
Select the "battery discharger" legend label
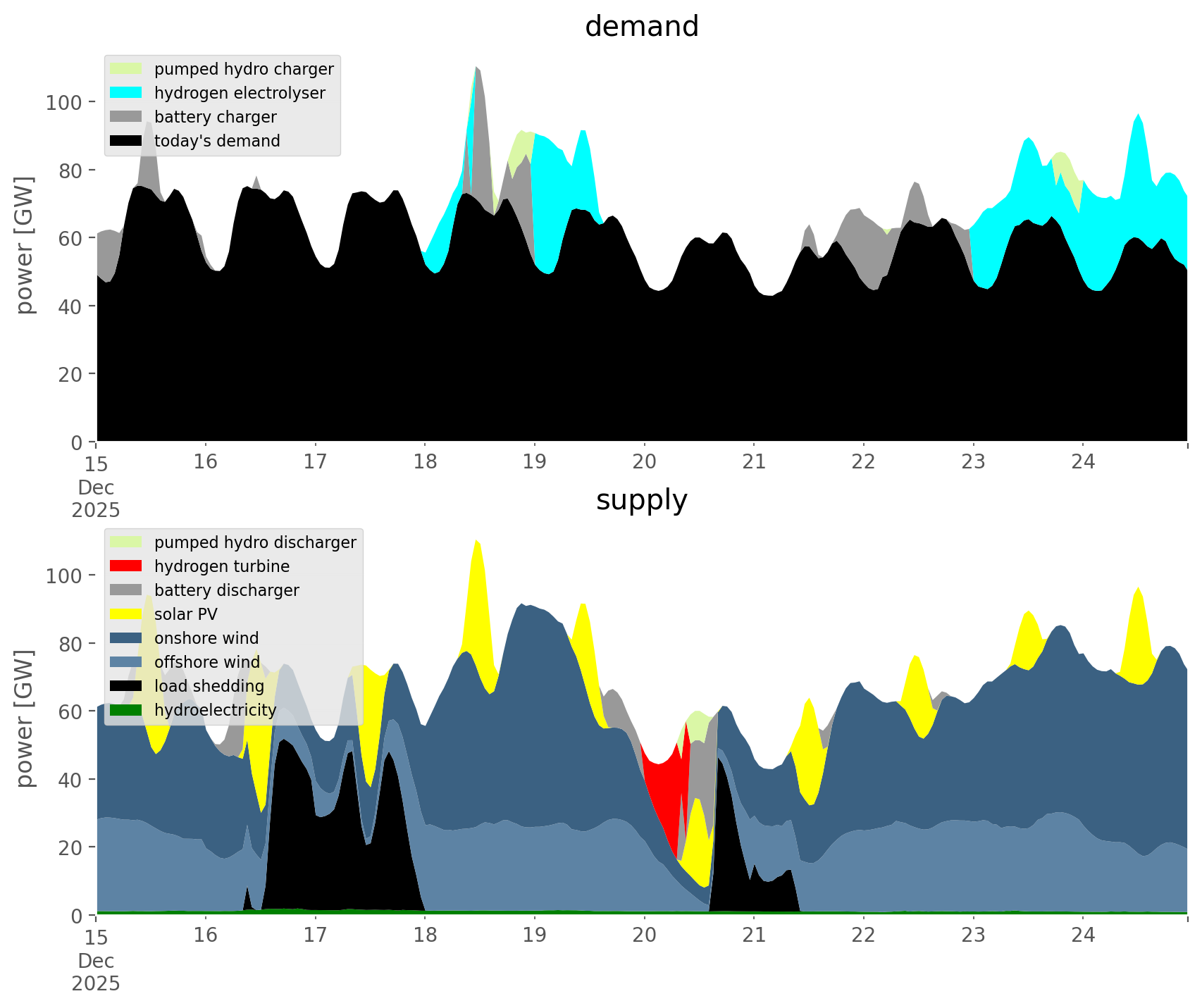tap(226, 590)
